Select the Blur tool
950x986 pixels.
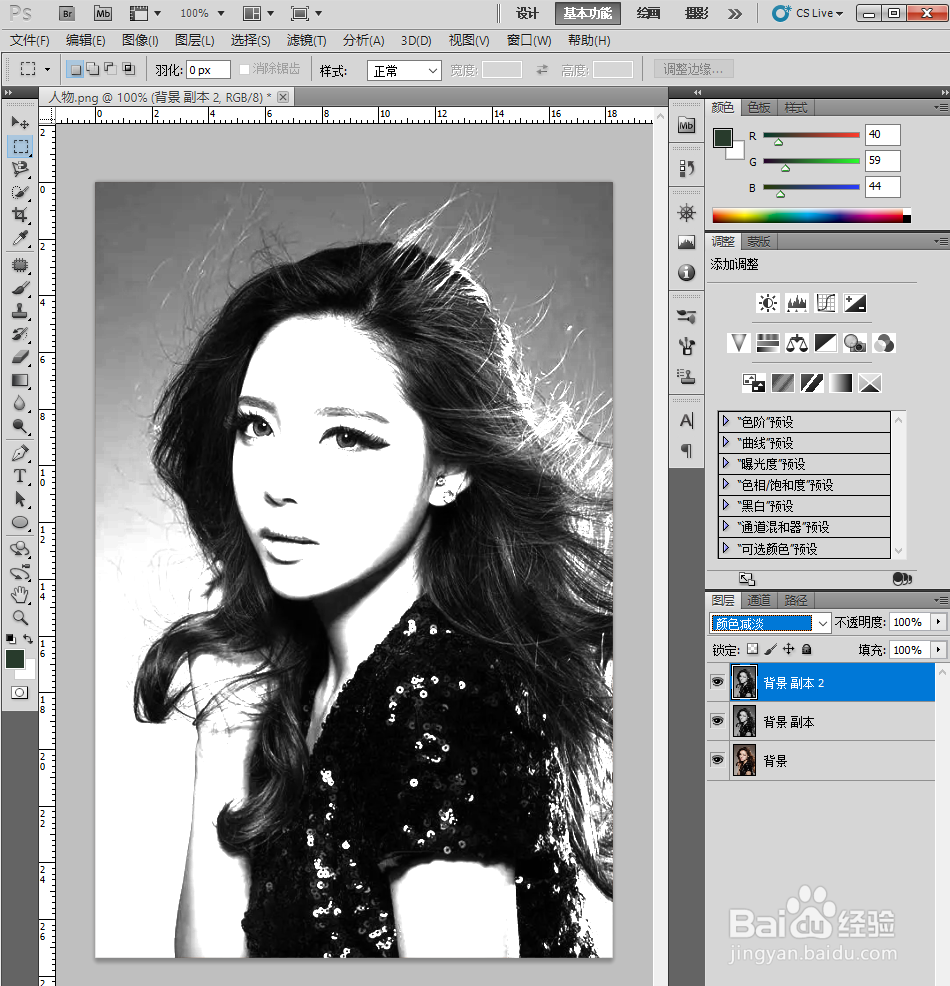pyautogui.click(x=20, y=402)
